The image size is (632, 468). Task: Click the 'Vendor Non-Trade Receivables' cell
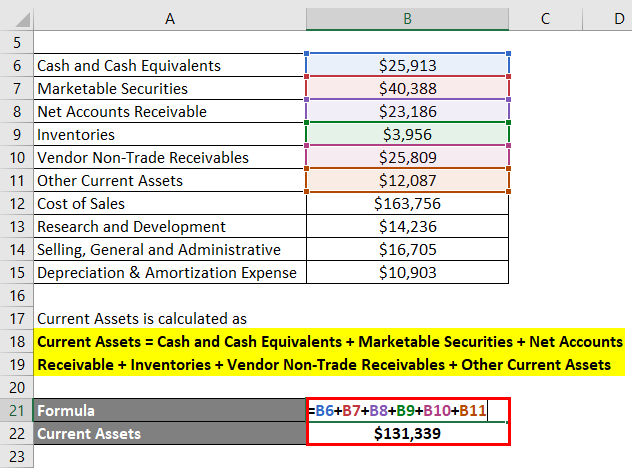click(170, 157)
